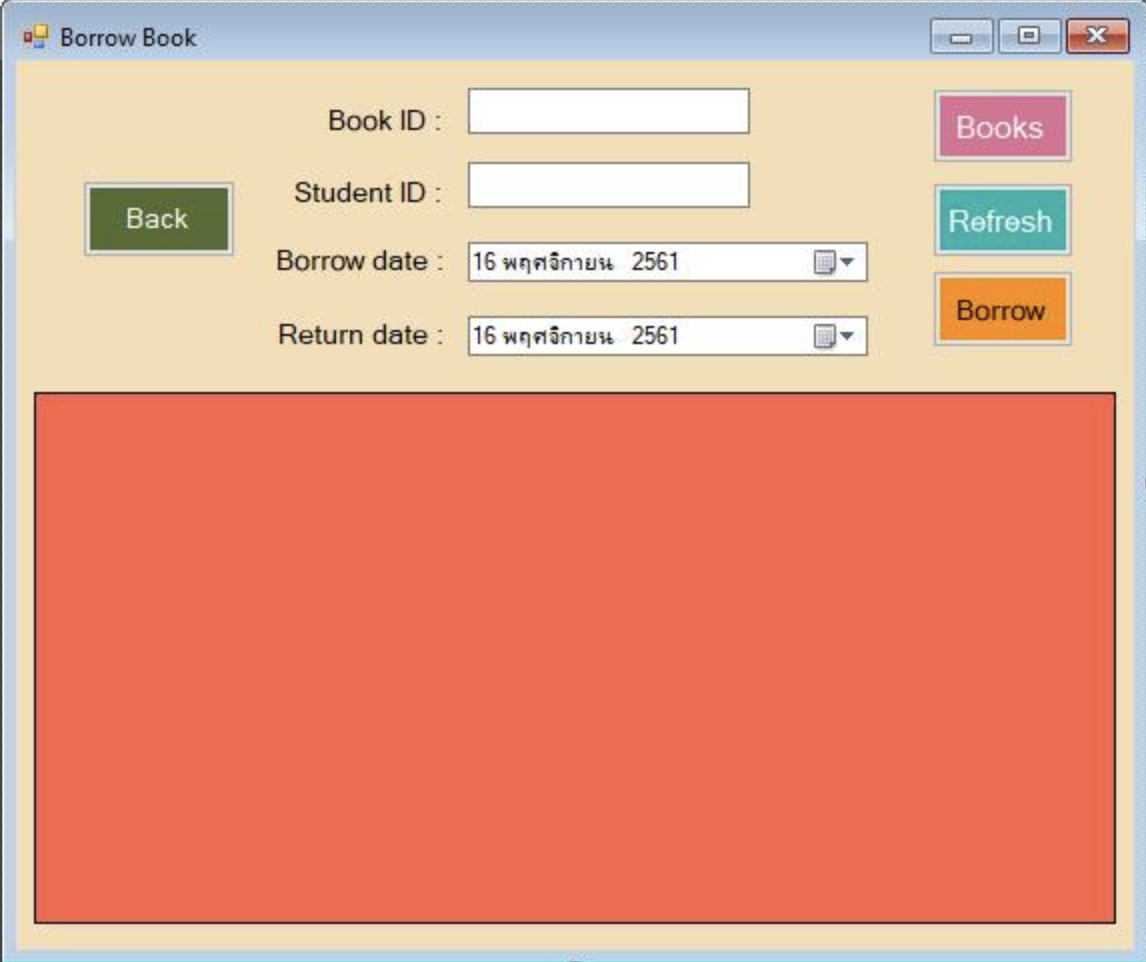1146x962 pixels.
Task: Select the day 16 in Borrow date
Action: click(484, 263)
